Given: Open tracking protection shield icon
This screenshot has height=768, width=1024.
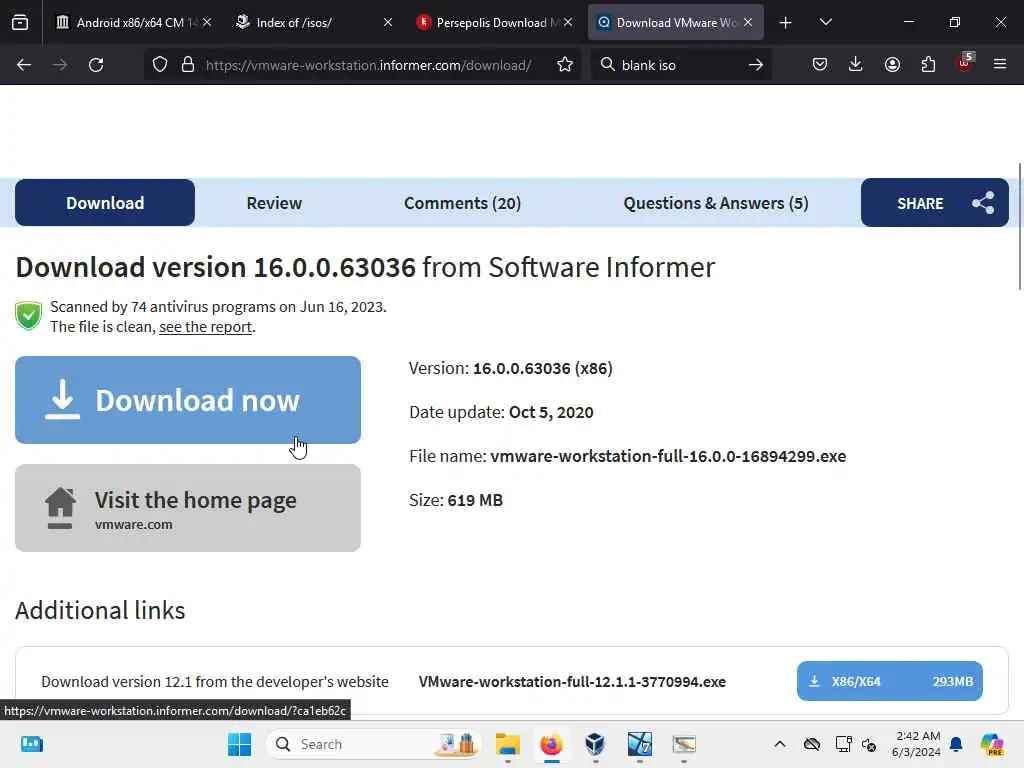Looking at the screenshot, I should tap(160, 65).
